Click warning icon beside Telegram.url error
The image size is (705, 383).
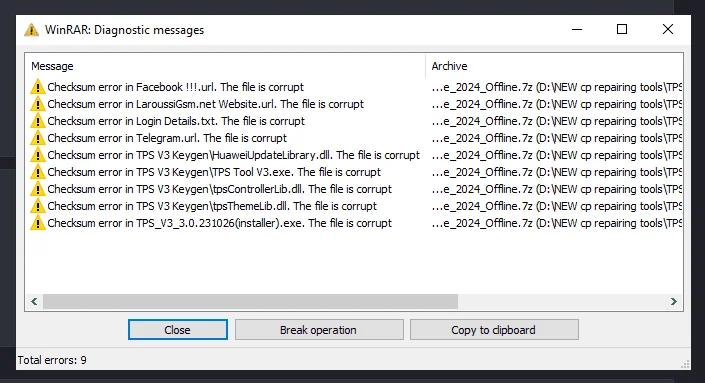[38, 138]
